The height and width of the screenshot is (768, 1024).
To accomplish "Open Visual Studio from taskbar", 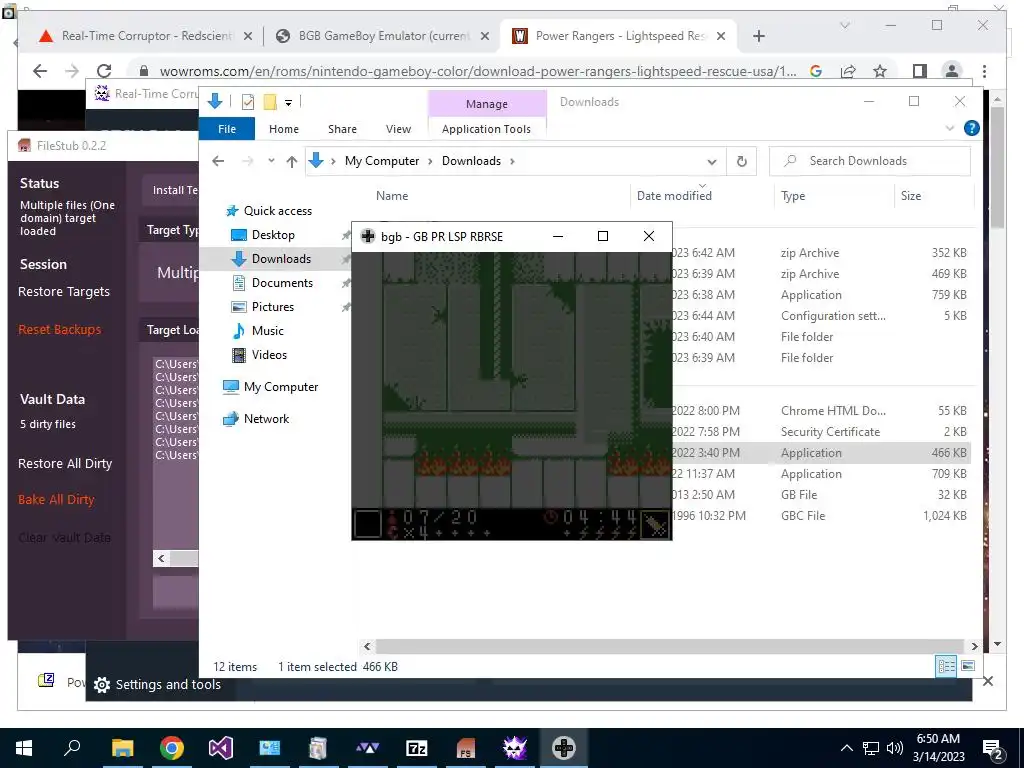I will pos(221,748).
